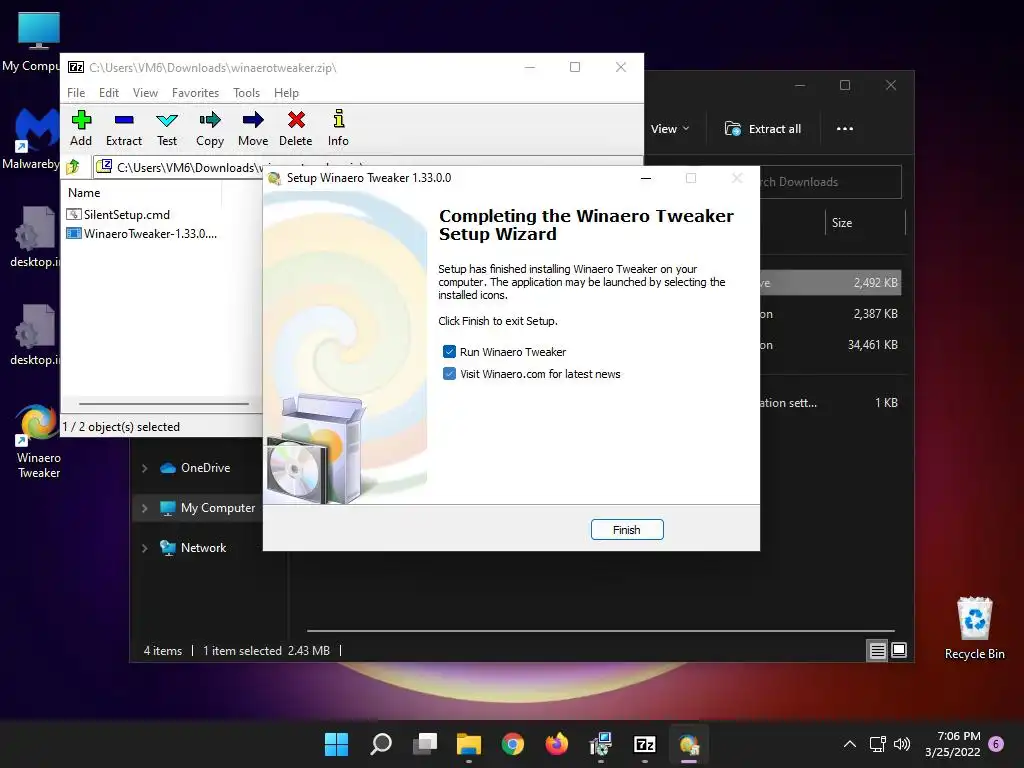The width and height of the screenshot is (1024, 768).
Task: Open the 7-Zip Help menu
Action: point(286,93)
